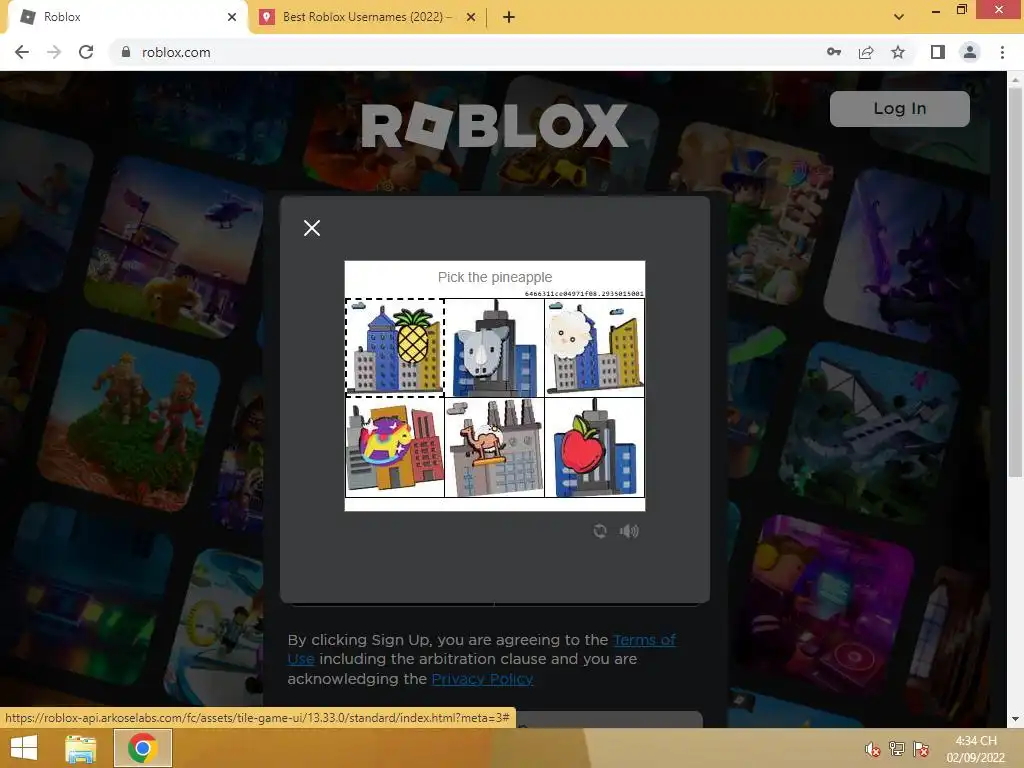Open the Windows Start menu
Viewport: 1024px width, 768px height.
24,748
